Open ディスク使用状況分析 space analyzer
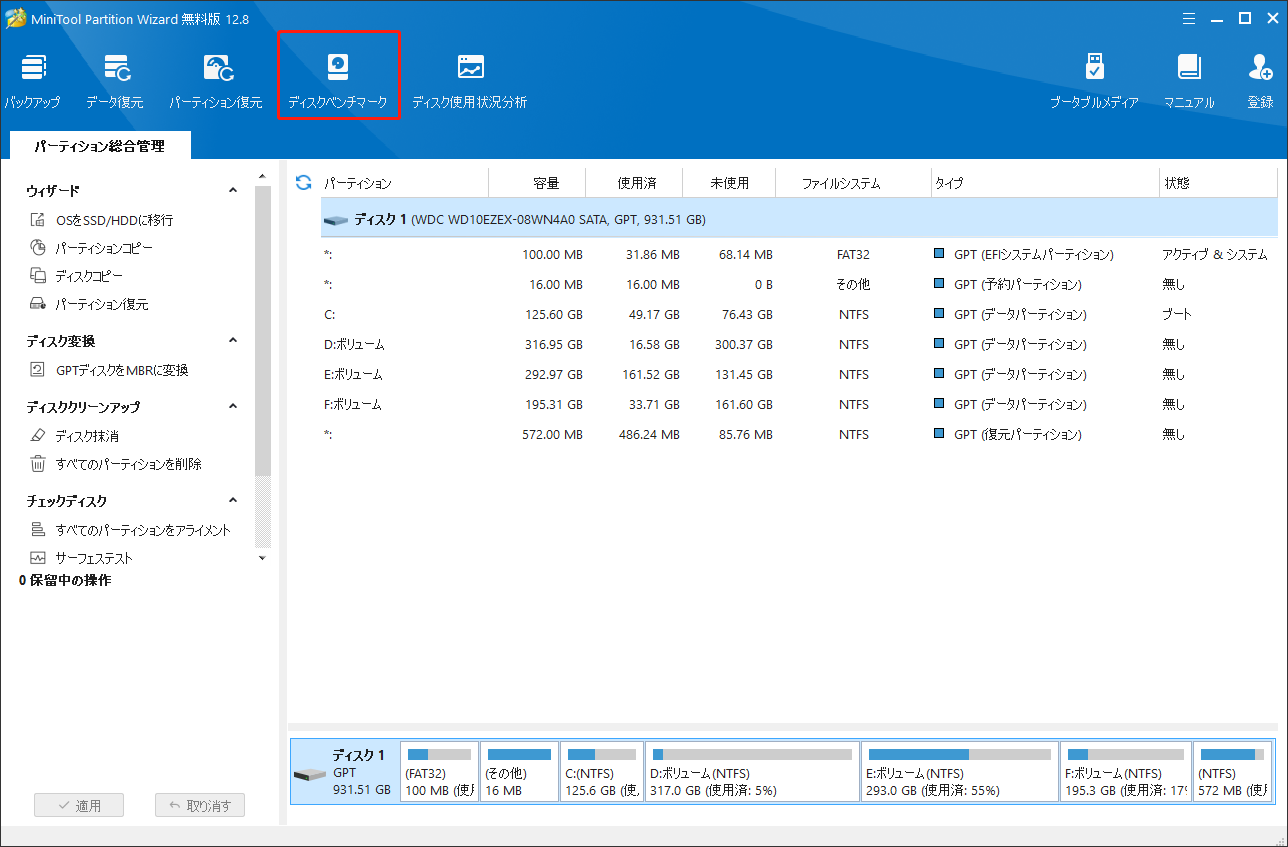Image resolution: width=1288 pixels, height=847 pixels. pos(470,81)
